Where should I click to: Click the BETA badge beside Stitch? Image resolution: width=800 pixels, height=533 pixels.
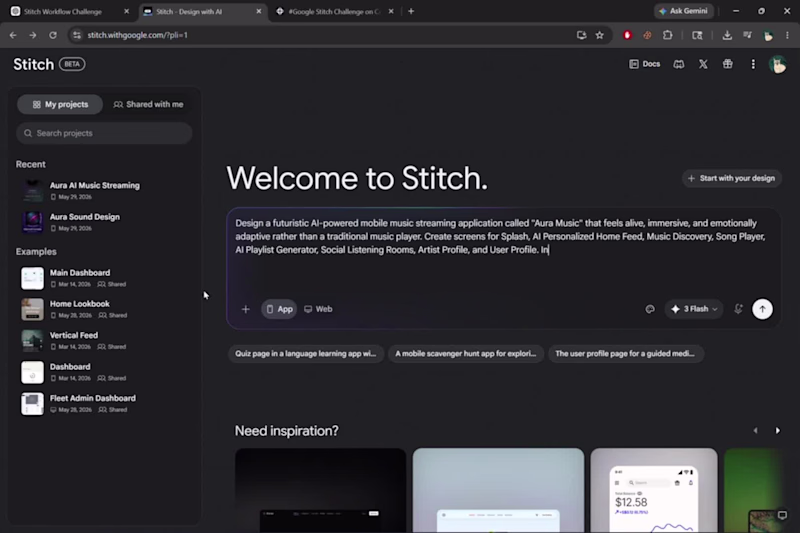point(72,64)
